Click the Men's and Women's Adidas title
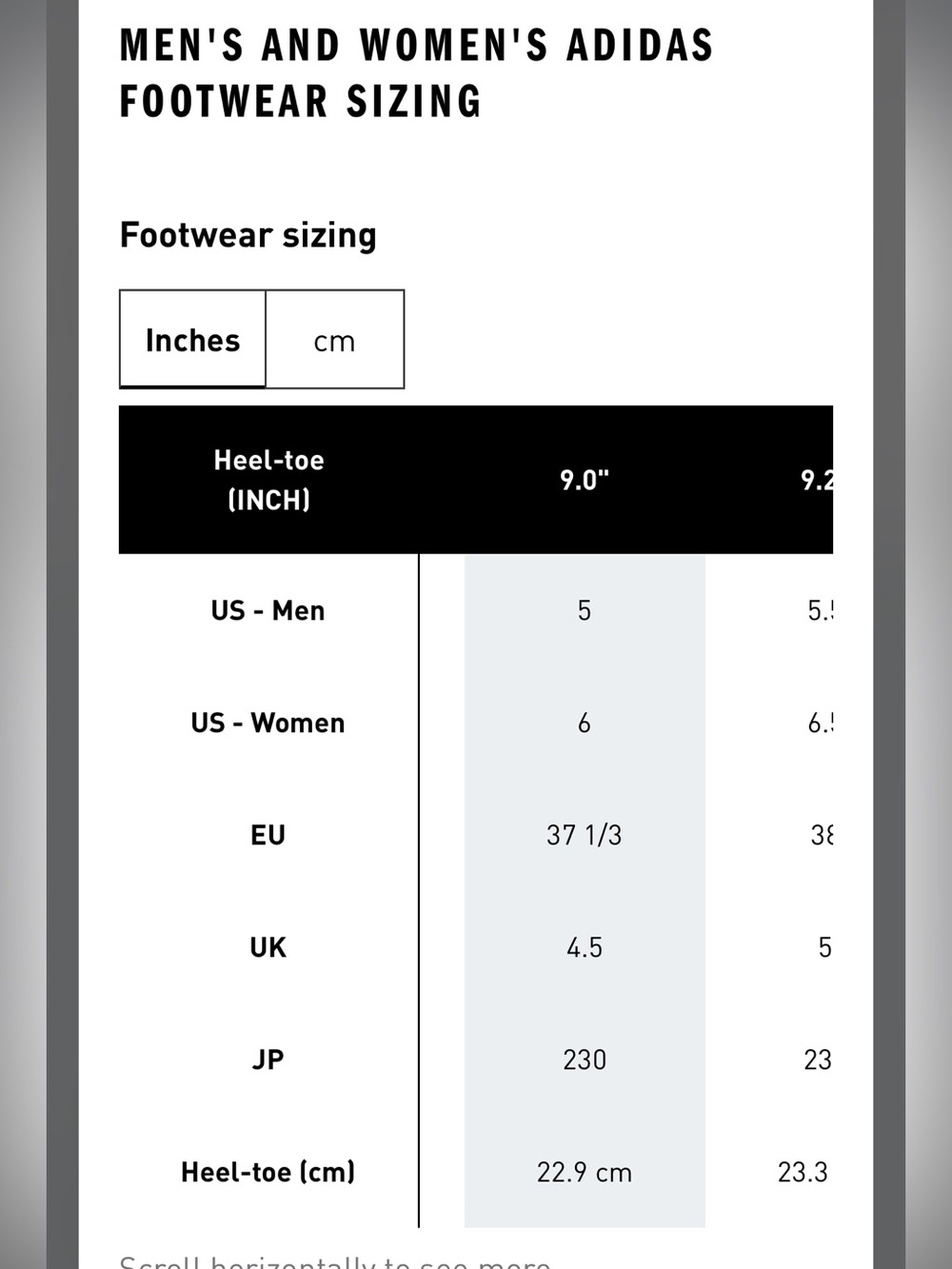This screenshot has height=1269, width=952. pyautogui.click(x=416, y=73)
